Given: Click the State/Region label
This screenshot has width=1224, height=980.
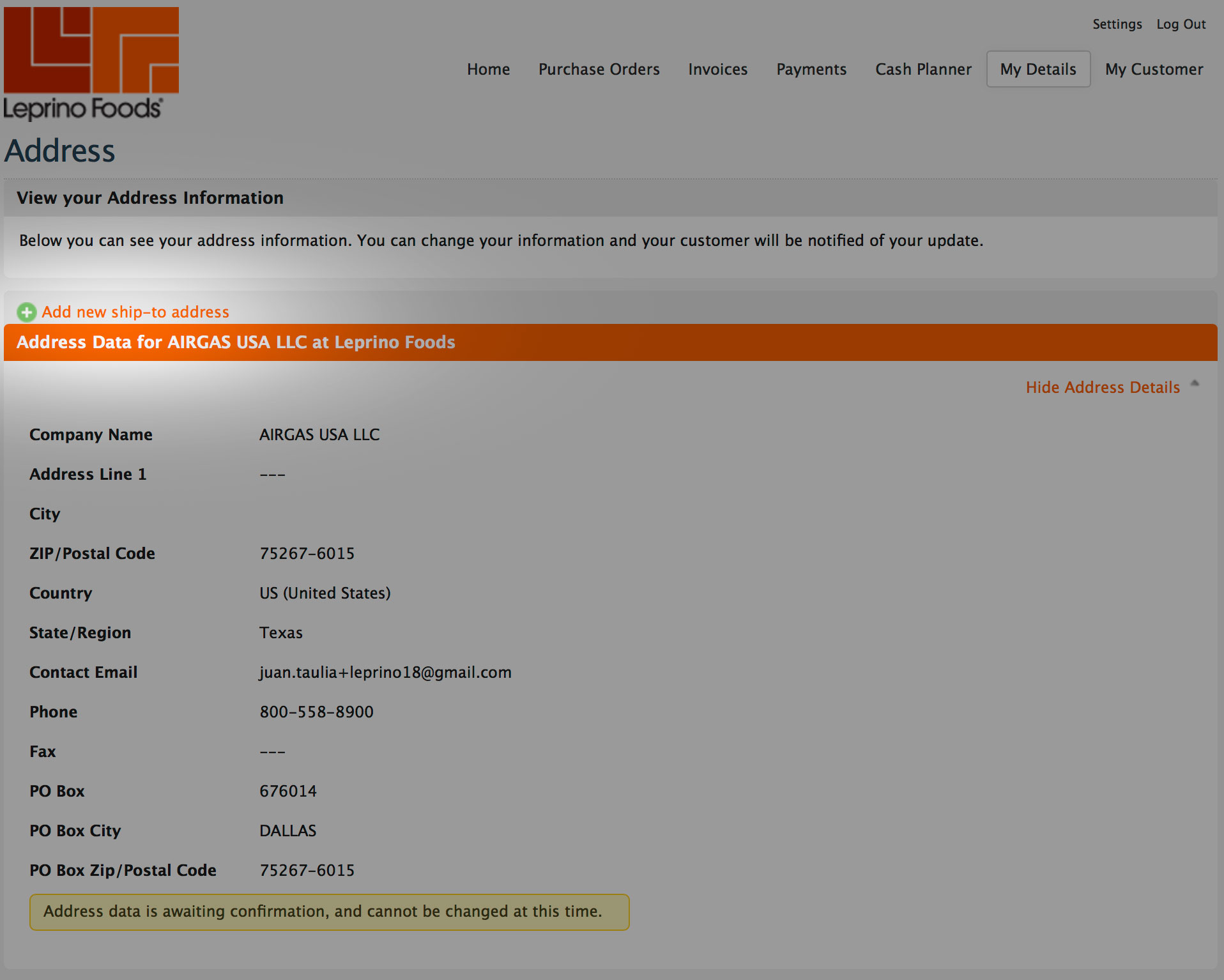Looking at the screenshot, I should [x=80, y=632].
